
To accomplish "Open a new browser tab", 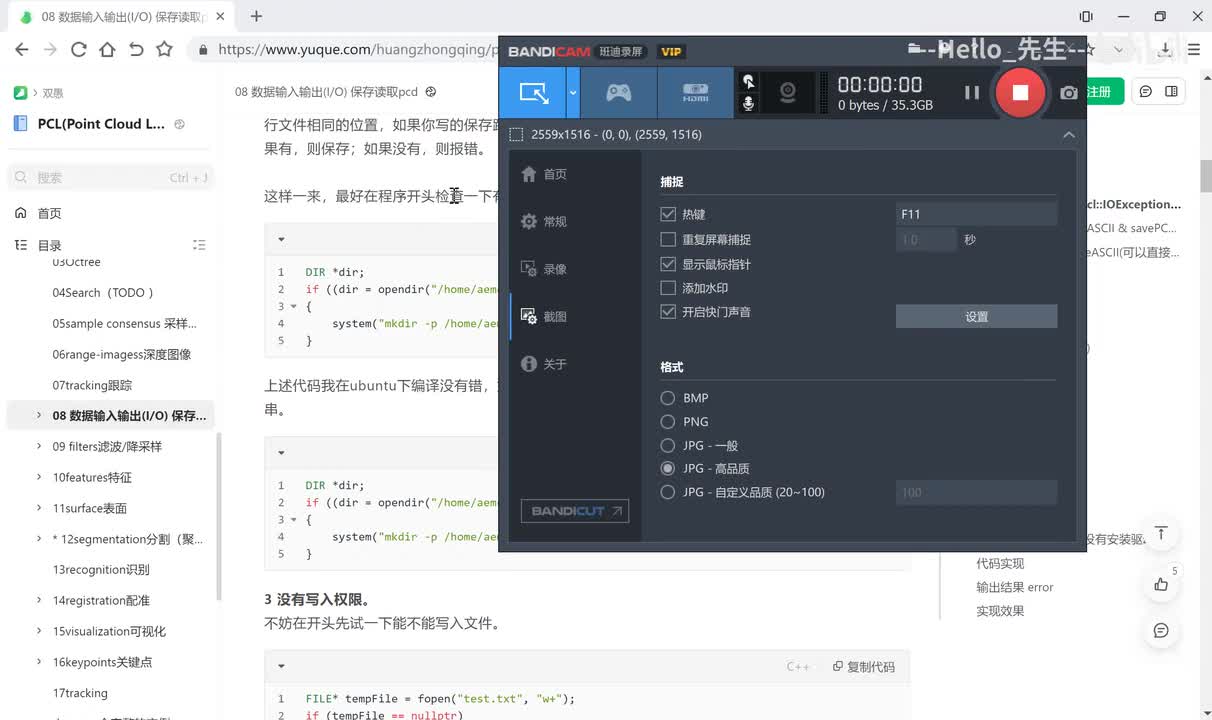I will (x=256, y=16).
